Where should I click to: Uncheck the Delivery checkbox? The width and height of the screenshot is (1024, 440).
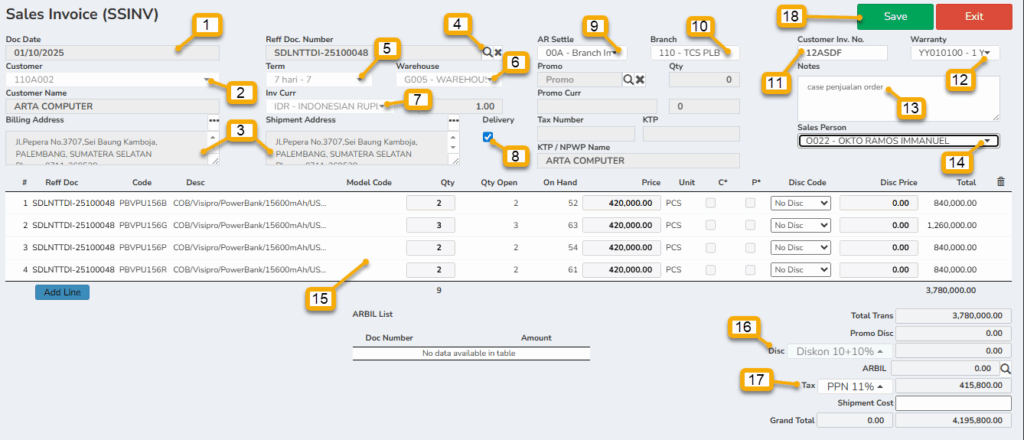click(x=488, y=137)
